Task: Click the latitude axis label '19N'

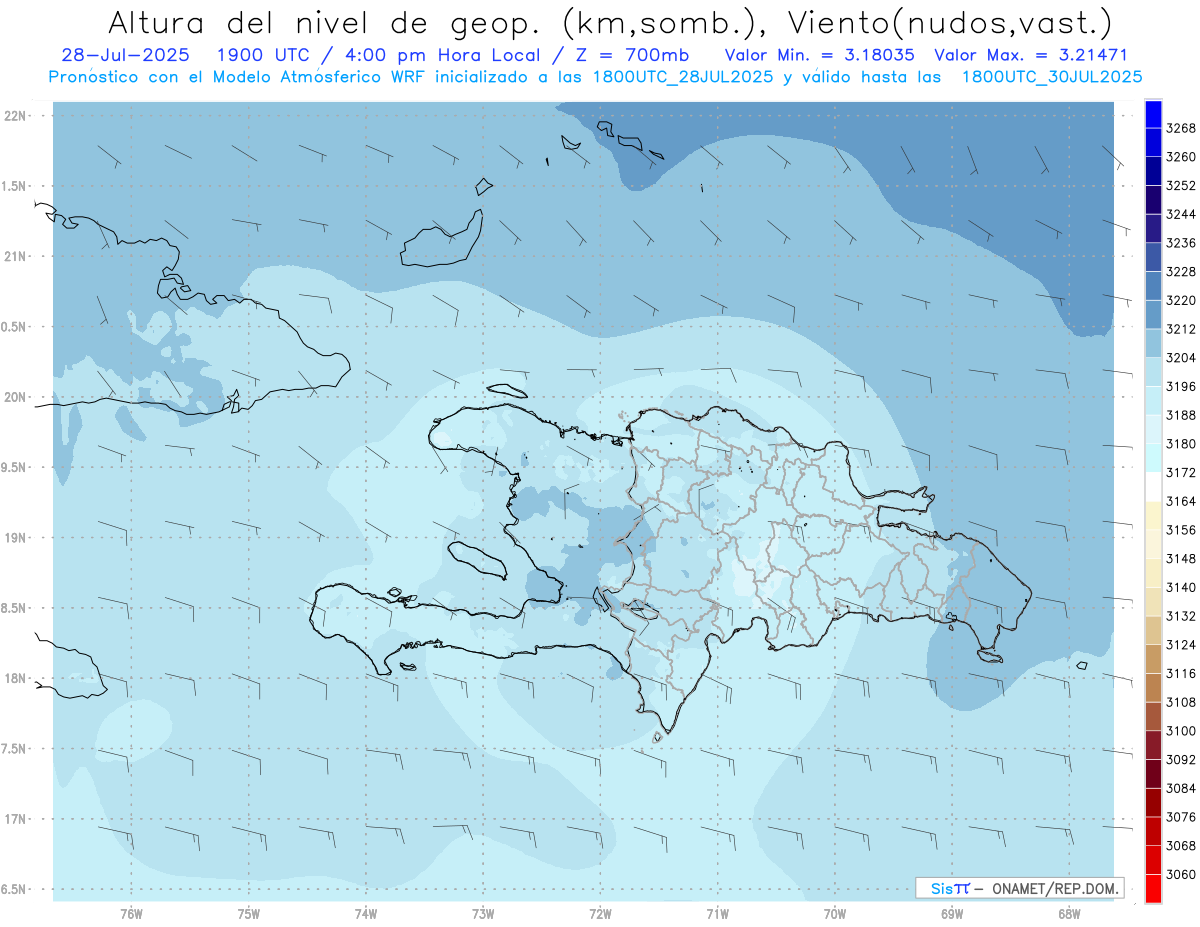Action: point(17,538)
